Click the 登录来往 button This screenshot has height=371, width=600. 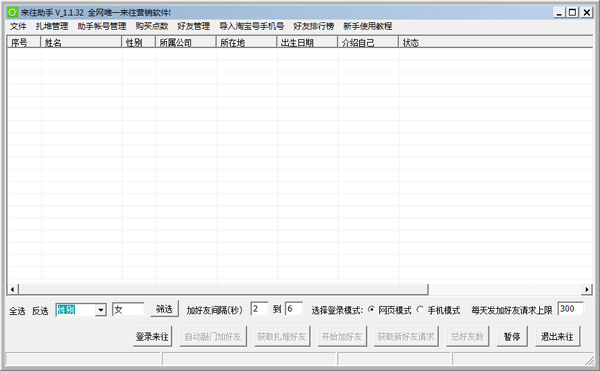pos(152,337)
